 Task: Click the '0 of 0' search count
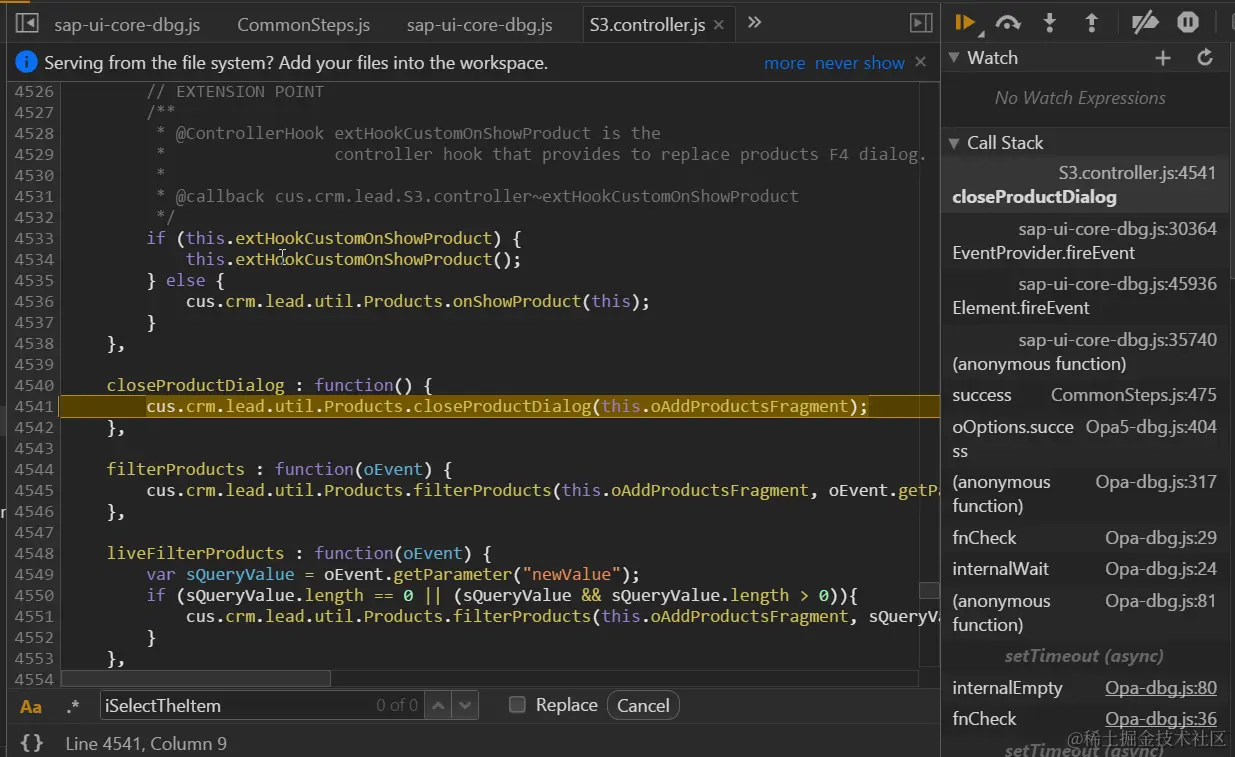tap(397, 705)
